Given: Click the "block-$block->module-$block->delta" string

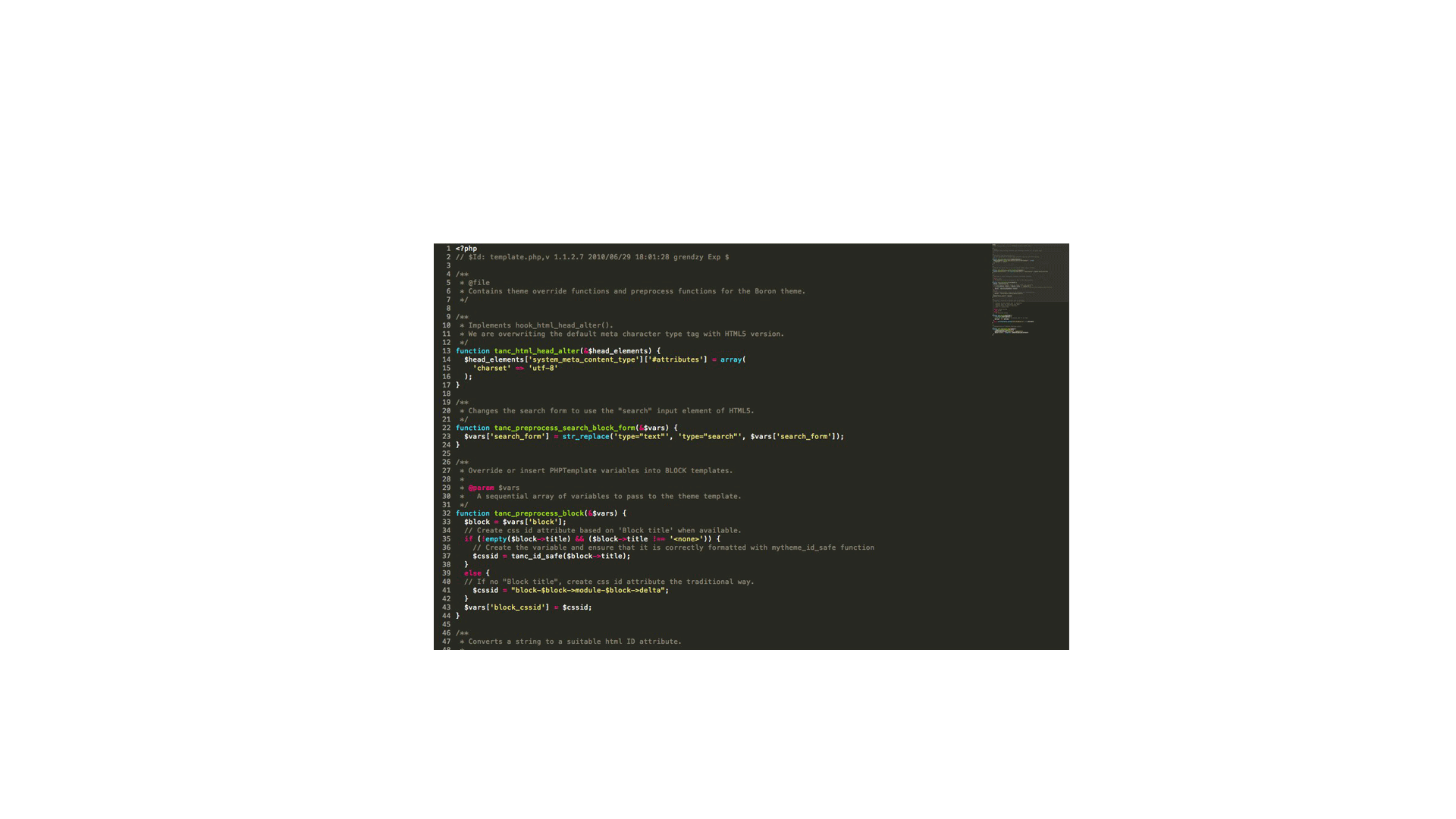Looking at the screenshot, I should [588, 591].
